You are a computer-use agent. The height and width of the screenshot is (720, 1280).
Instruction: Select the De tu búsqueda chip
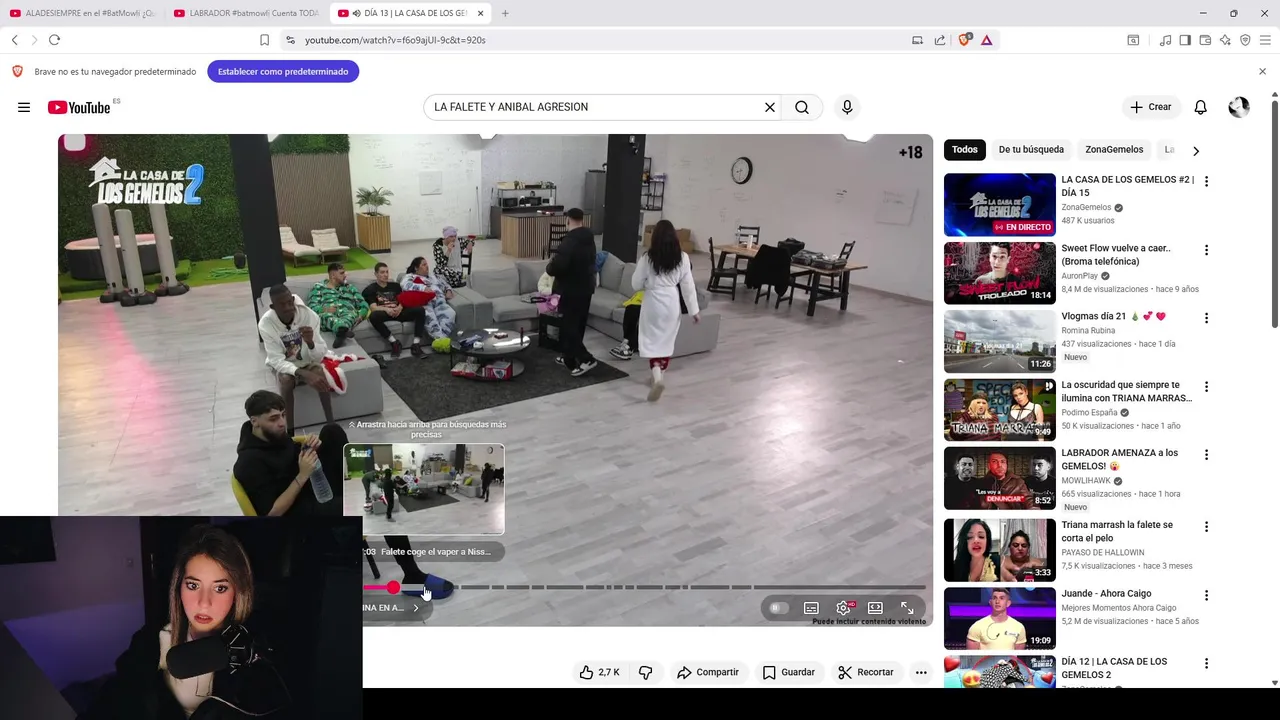pyautogui.click(x=1031, y=150)
